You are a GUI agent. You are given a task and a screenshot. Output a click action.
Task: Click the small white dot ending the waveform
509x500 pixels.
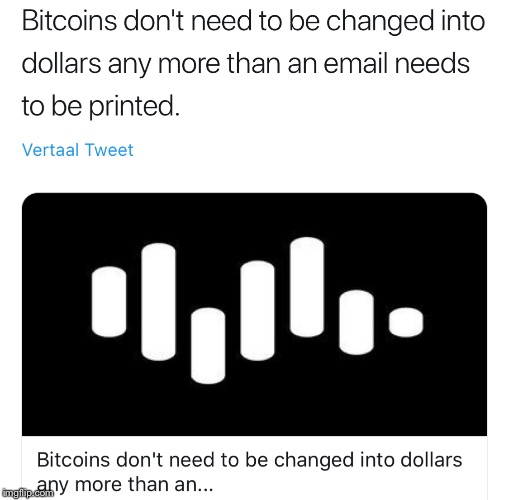406,322
